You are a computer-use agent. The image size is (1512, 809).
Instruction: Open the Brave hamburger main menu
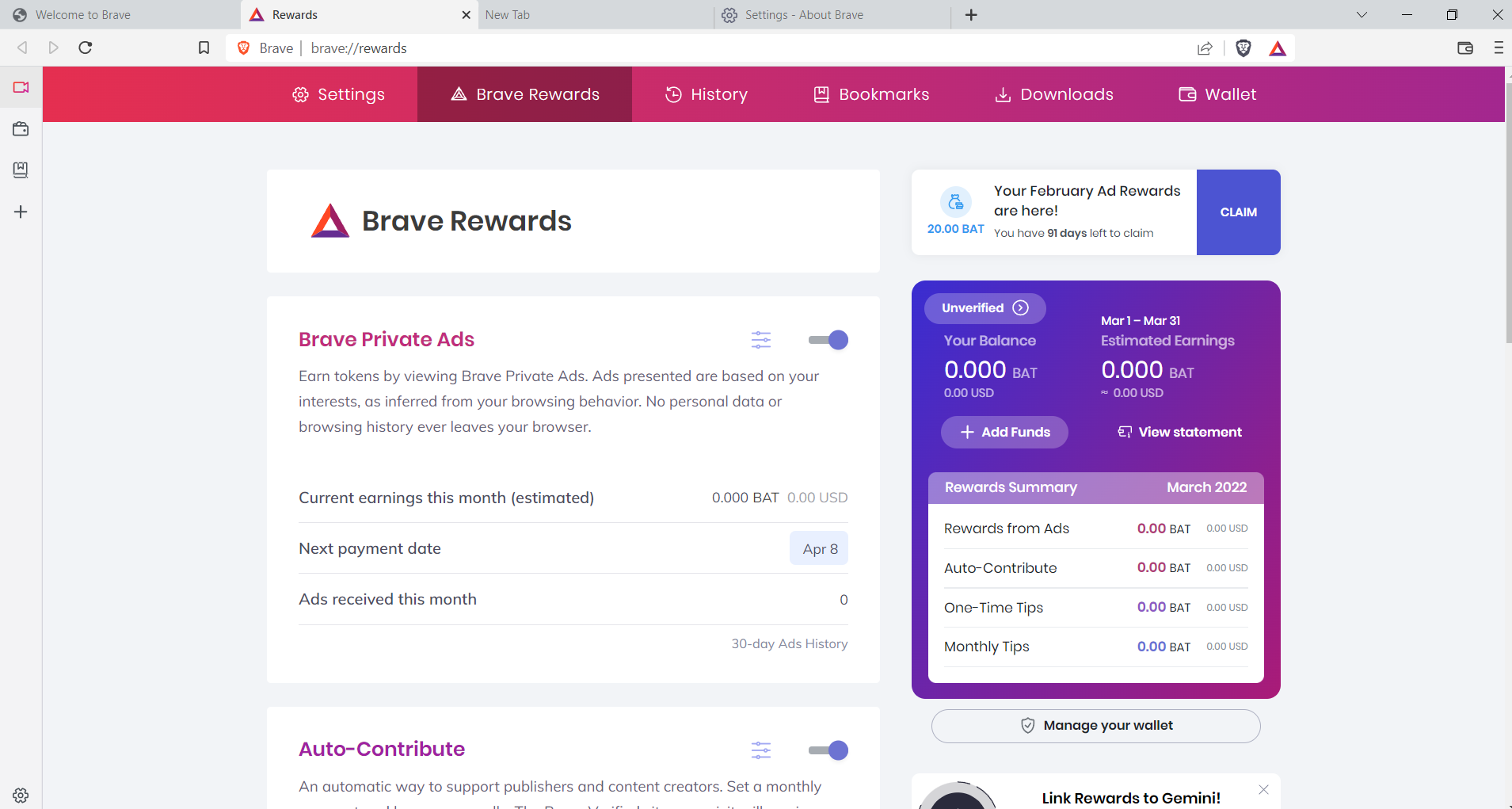1499,48
